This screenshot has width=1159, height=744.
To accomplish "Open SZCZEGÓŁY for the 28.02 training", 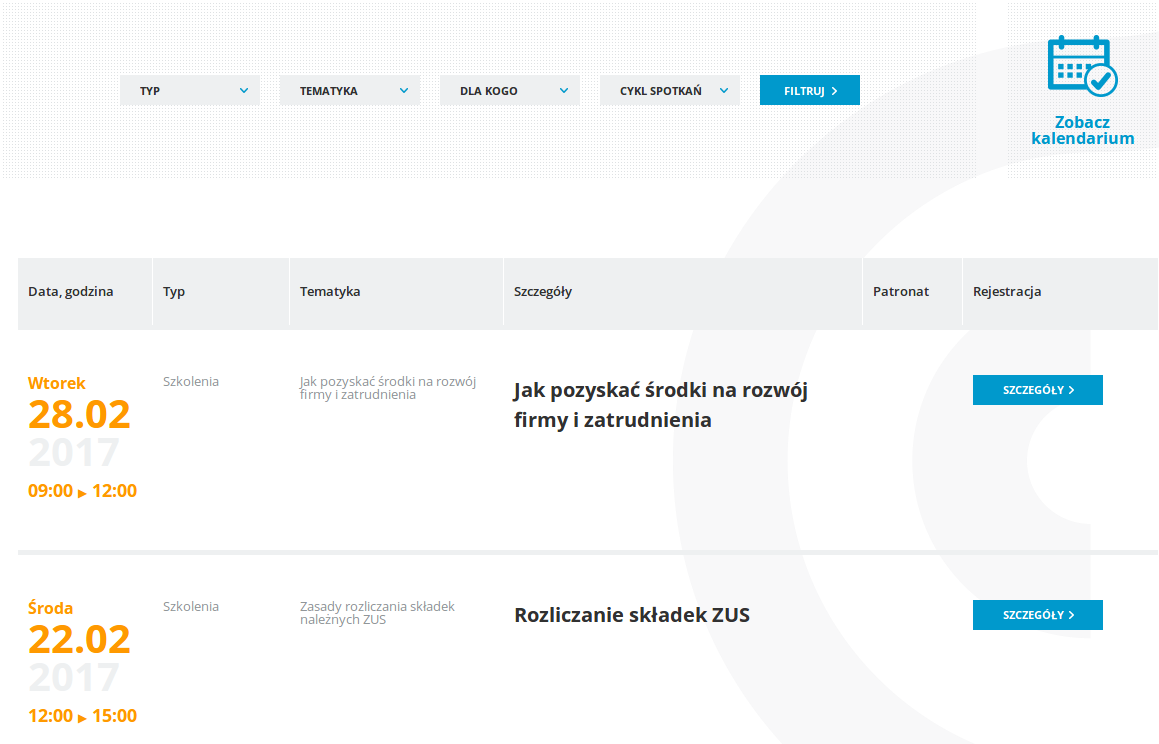I will [x=1037, y=390].
